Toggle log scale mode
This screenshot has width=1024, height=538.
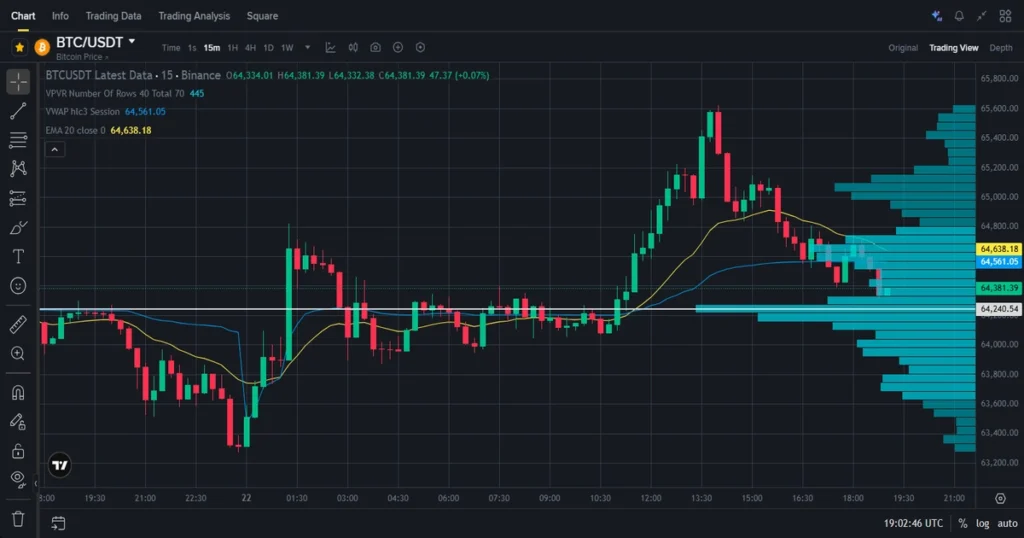pos(983,524)
